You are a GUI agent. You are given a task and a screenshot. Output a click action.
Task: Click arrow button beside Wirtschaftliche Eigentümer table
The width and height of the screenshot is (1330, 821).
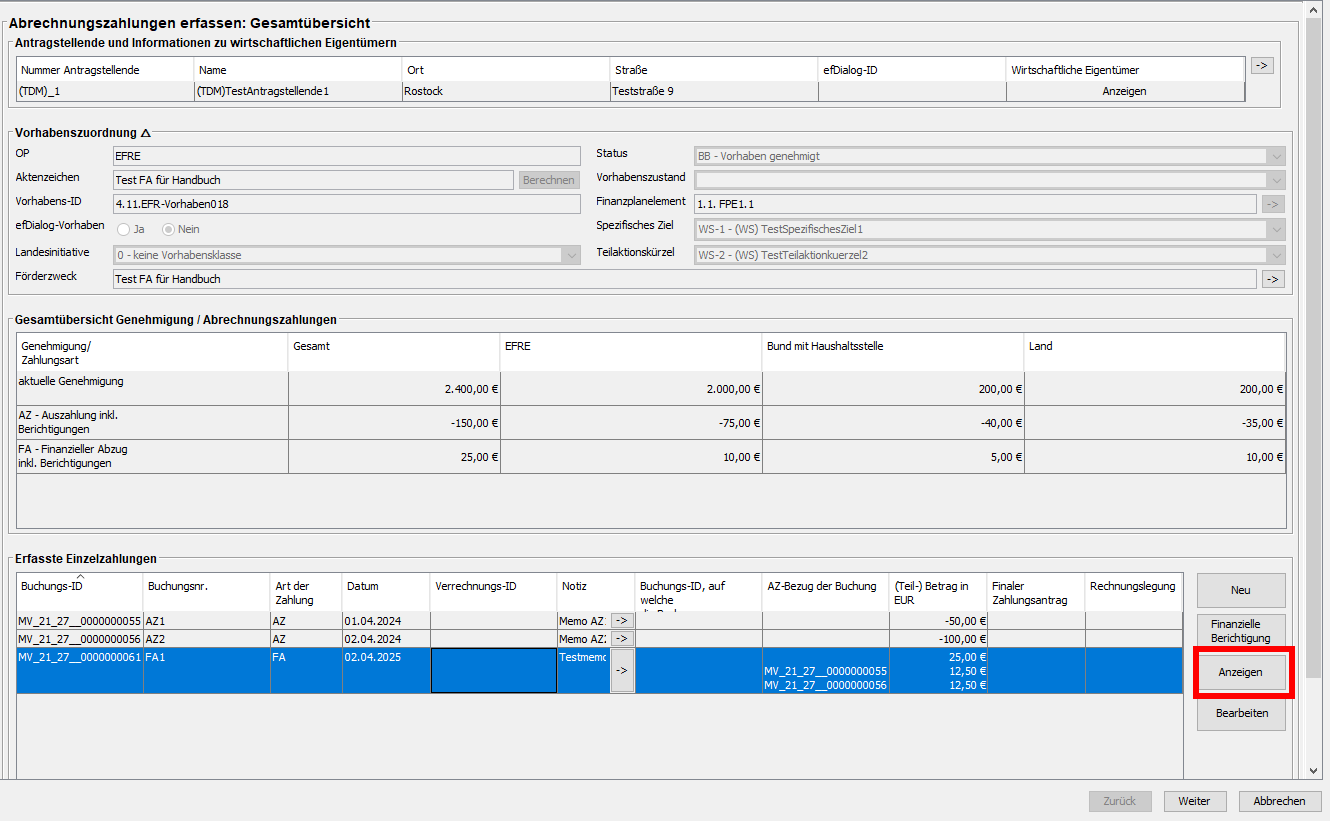[x=1262, y=66]
